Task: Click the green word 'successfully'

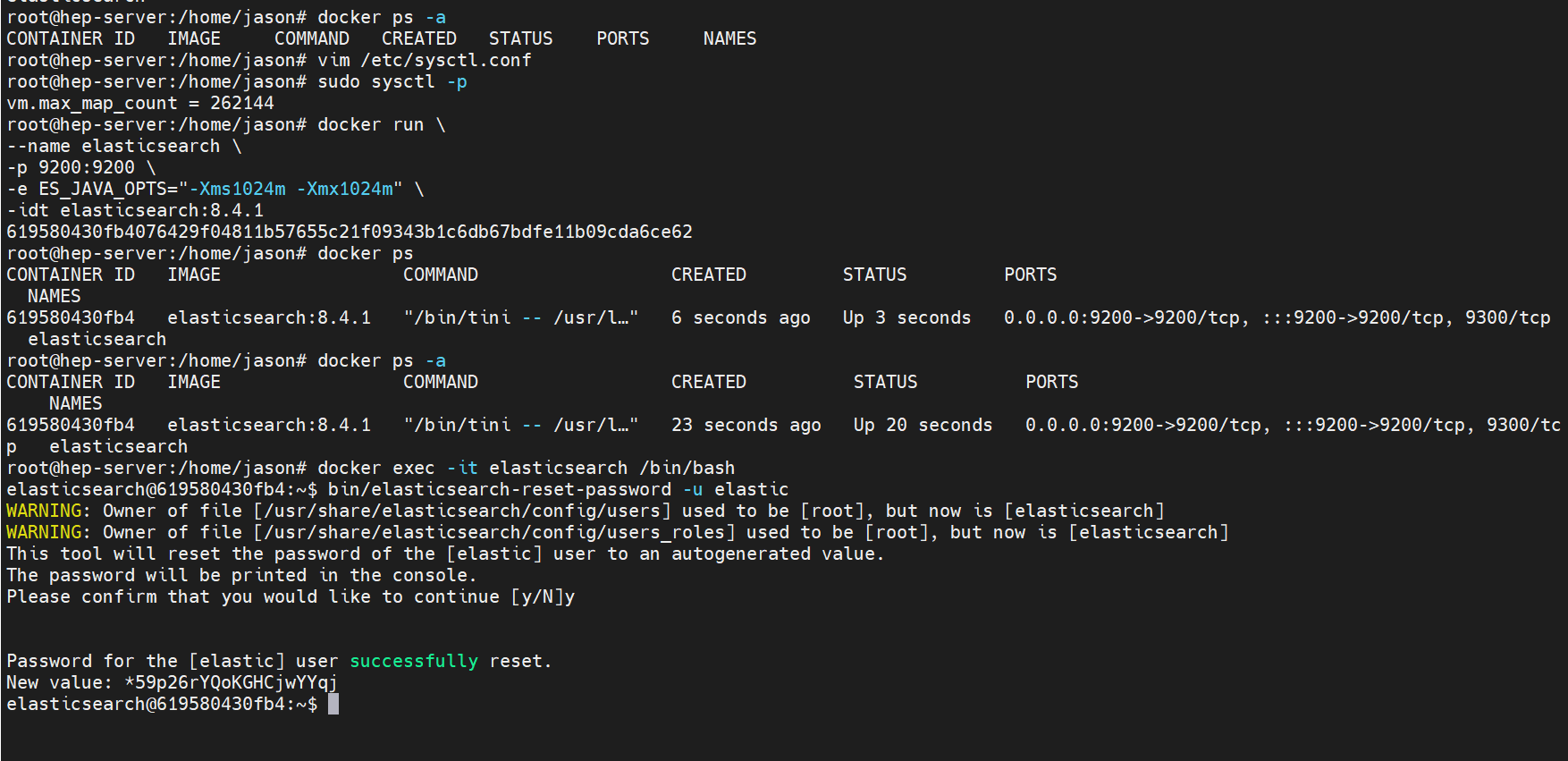Action: tap(413, 661)
